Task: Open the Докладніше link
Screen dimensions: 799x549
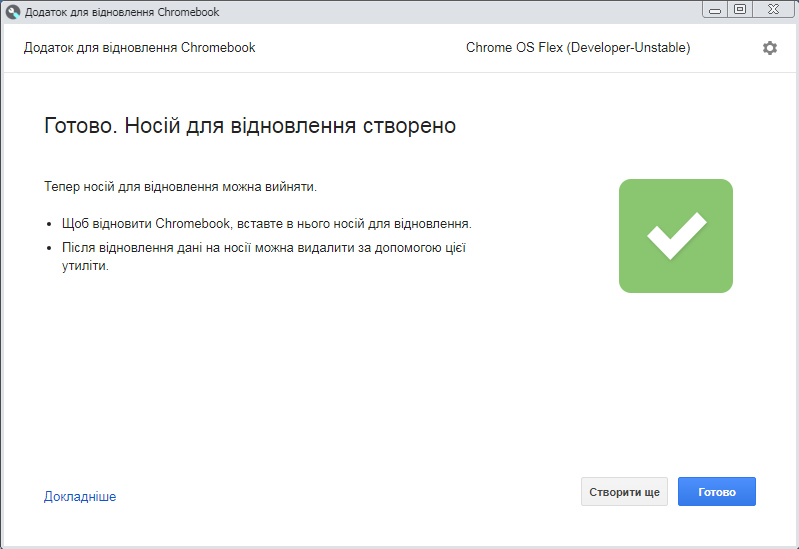Action: (80, 496)
